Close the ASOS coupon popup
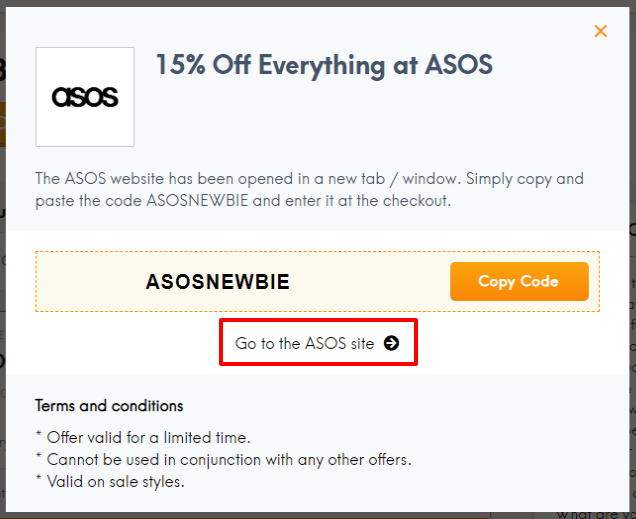The height and width of the screenshot is (519, 636). 601,31
